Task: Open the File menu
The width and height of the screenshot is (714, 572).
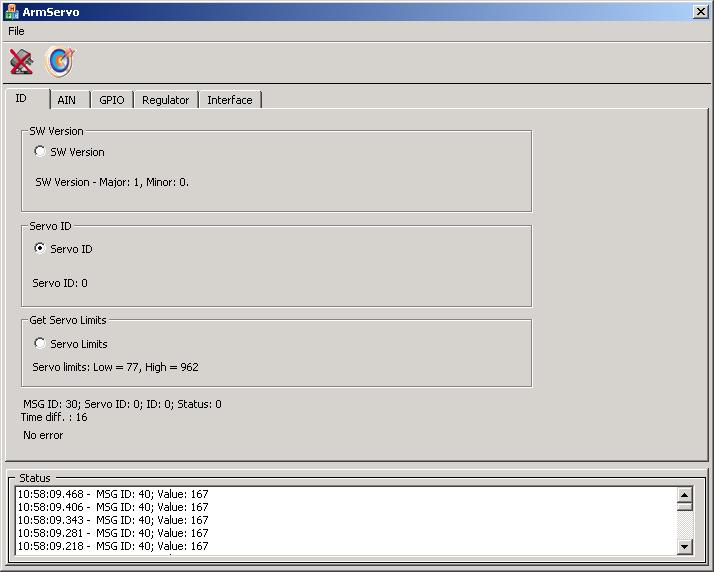Action: coord(16,31)
